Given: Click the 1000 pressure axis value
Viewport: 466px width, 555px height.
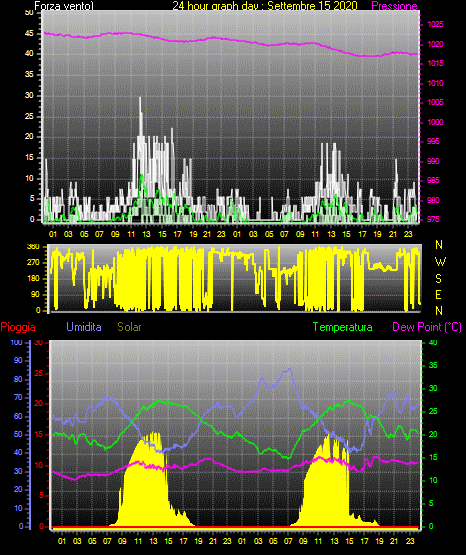Looking at the screenshot, I should 435,122.
